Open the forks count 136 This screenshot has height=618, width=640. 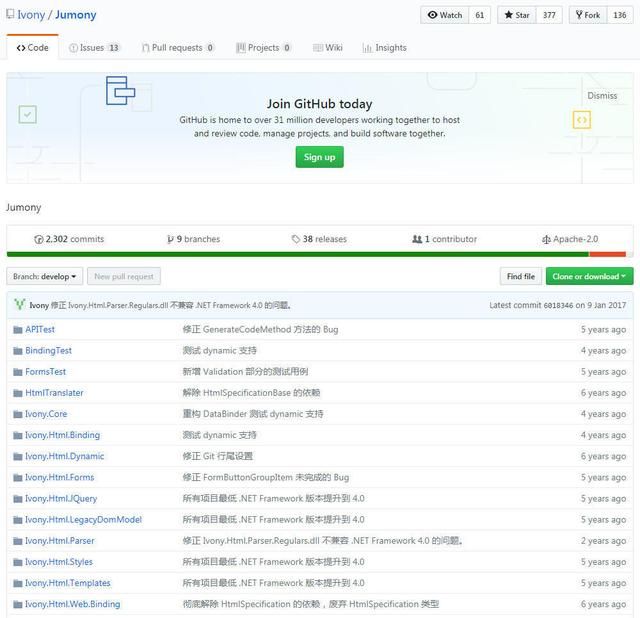click(620, 15)
